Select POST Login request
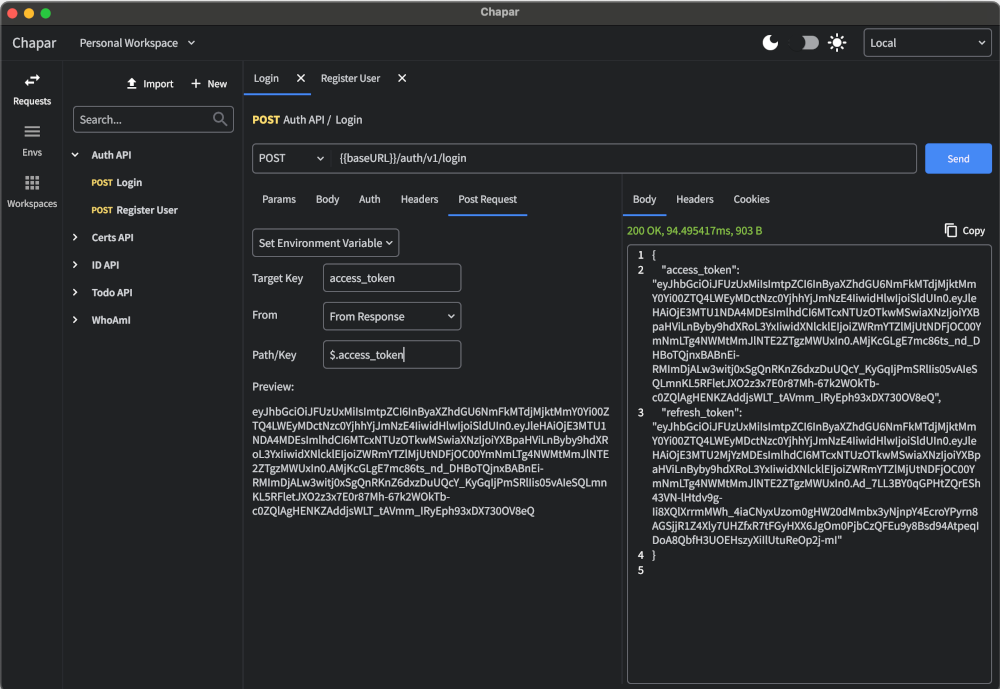1000x689 pixels. pyautogui.click(x=117, y=182)
